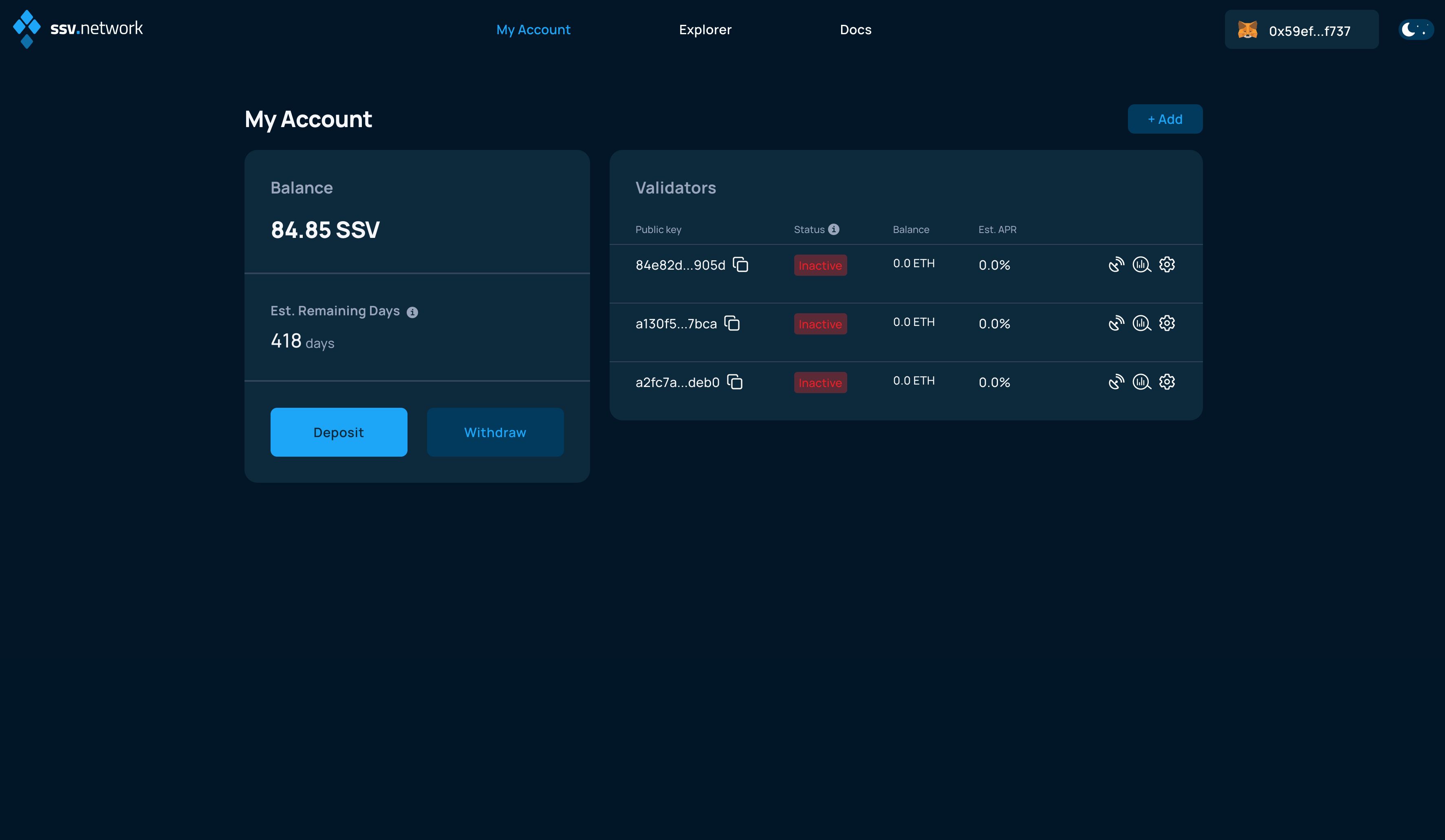Click the Est. APR column header
The width and height of the screenshot is (1445, 840).
tap(997, 229)
